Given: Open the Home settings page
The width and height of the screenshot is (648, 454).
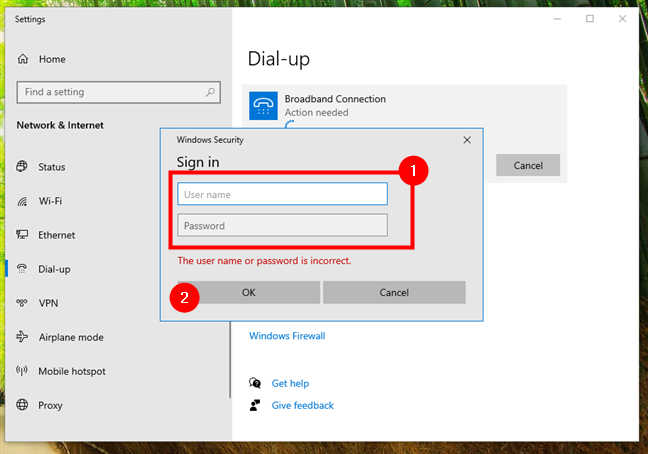Looking at the screenshot, I should tap(52, 59).
